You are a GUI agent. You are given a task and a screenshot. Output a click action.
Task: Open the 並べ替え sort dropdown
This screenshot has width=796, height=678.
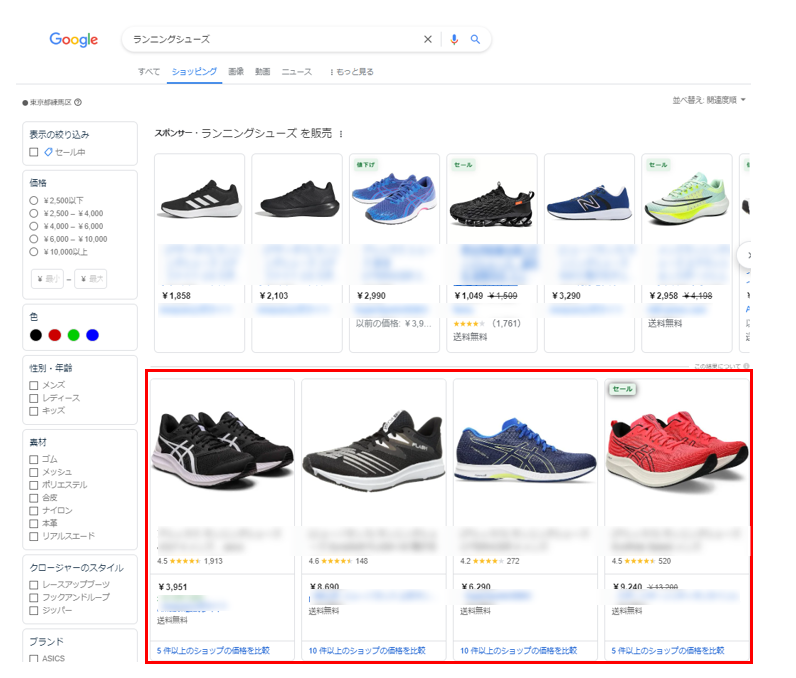pyautogui.click(x=709, y=100)
